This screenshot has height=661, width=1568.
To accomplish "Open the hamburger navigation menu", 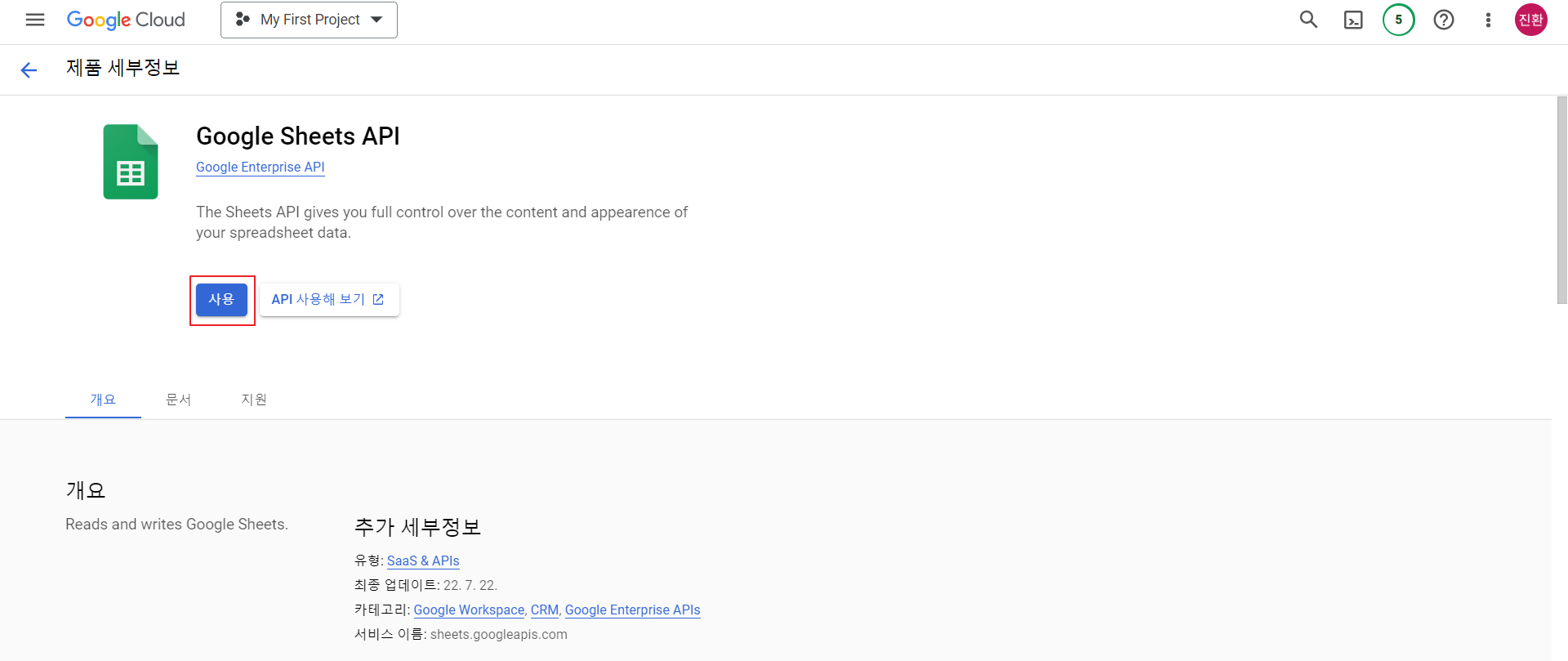I will pos(35,20).
